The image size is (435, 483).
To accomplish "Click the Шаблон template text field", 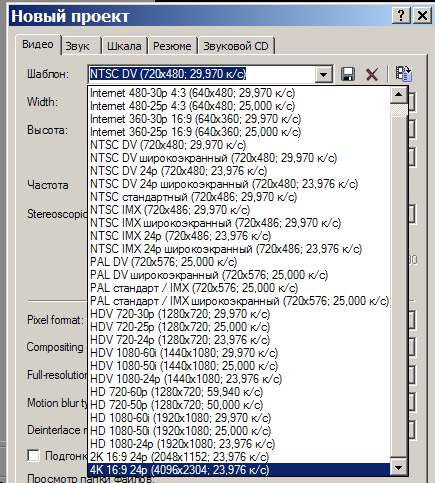I will coord(202,74).
